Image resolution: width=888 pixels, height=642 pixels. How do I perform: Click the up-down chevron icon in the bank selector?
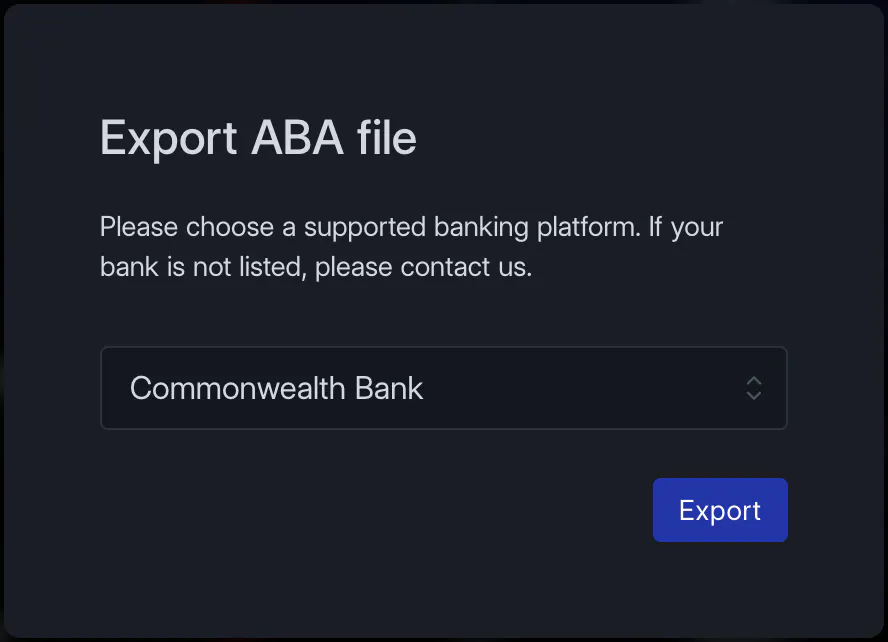tap(753, 388)
